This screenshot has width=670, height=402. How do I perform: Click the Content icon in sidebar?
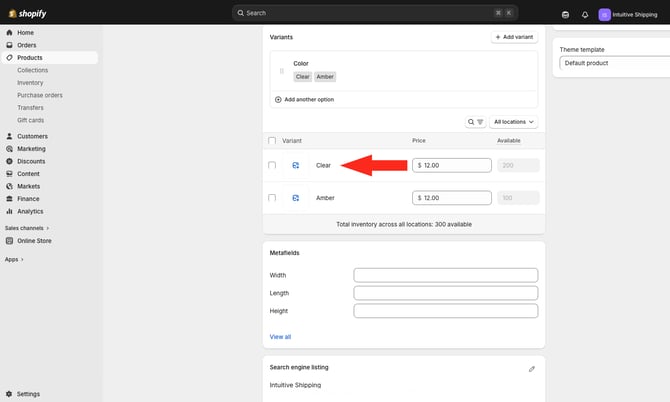coord(9,174)
